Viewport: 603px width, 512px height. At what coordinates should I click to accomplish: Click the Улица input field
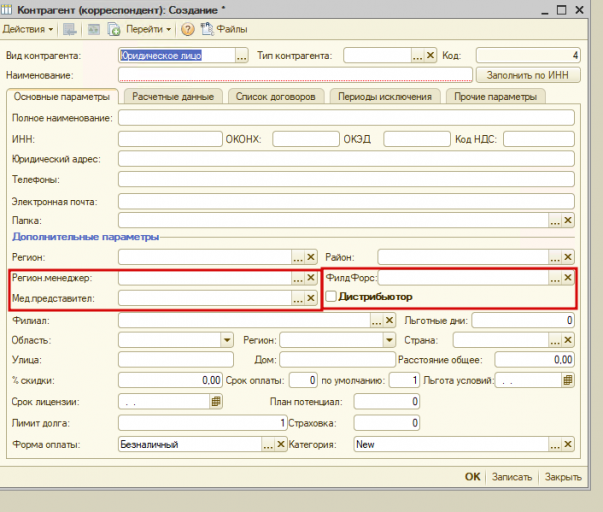coord(176,360)
